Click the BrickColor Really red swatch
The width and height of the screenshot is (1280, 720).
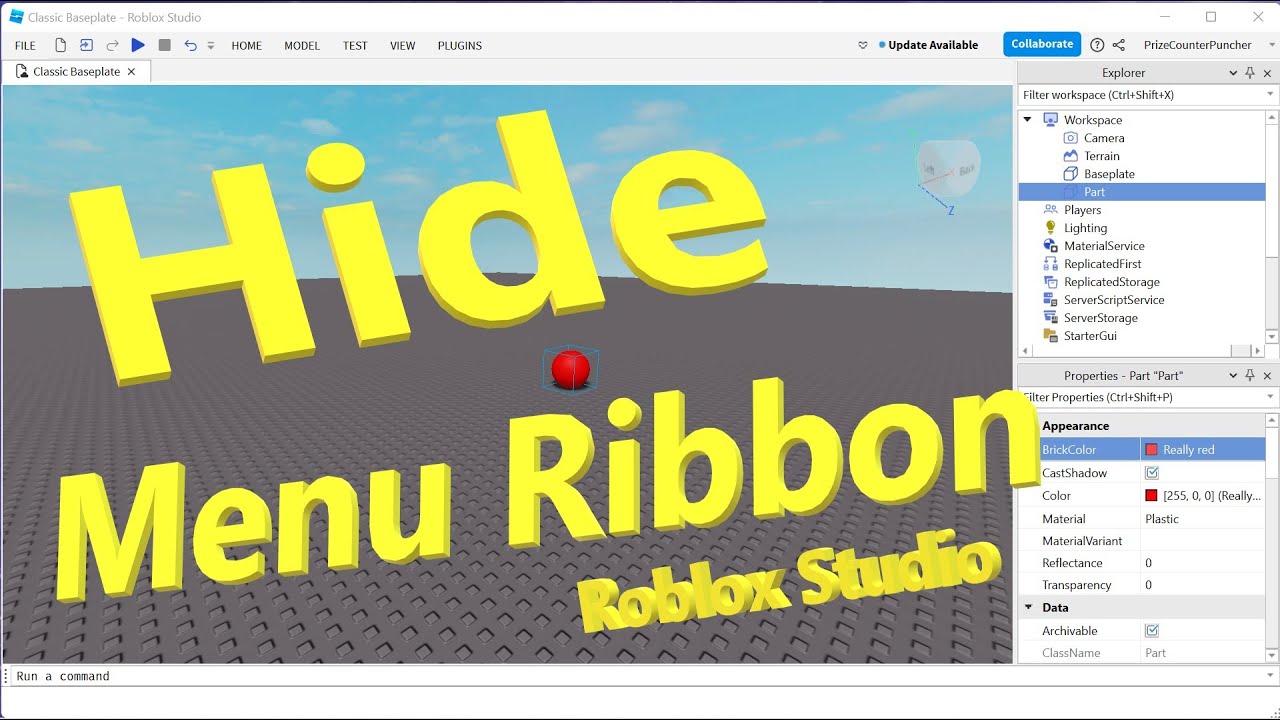tap(1151, 450)
